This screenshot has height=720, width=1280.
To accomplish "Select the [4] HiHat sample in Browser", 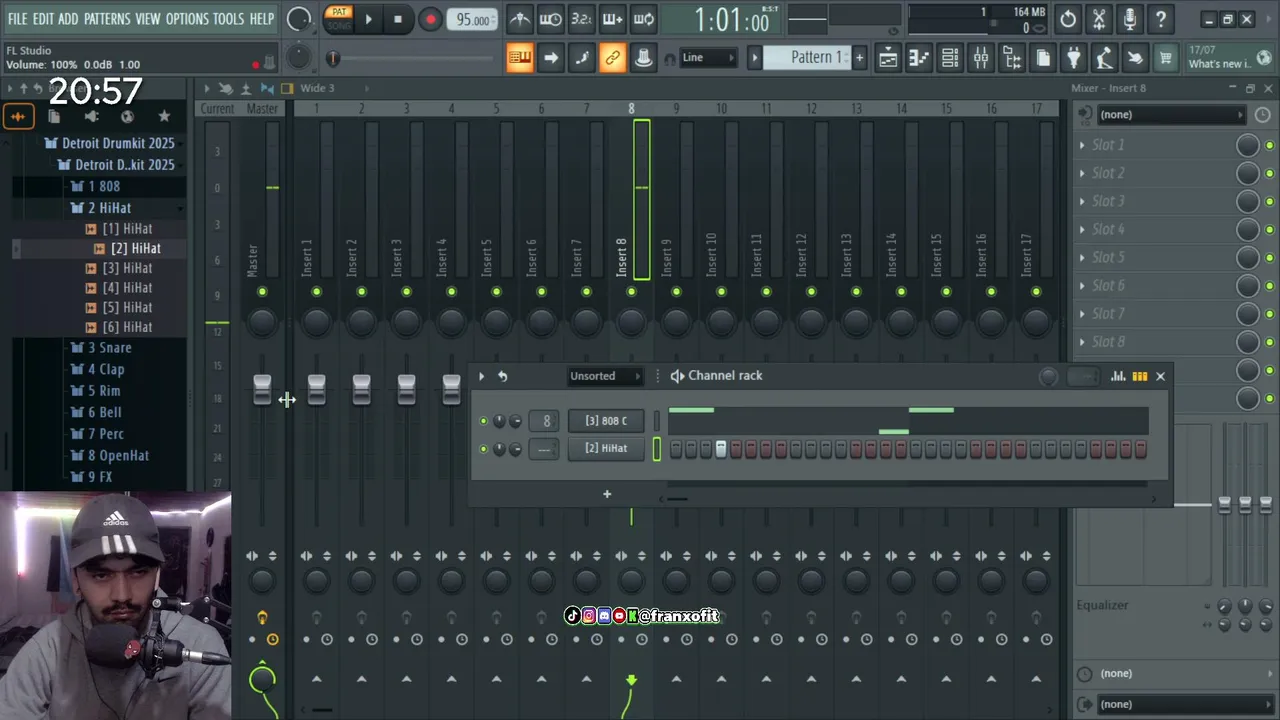I will (127, 288).
